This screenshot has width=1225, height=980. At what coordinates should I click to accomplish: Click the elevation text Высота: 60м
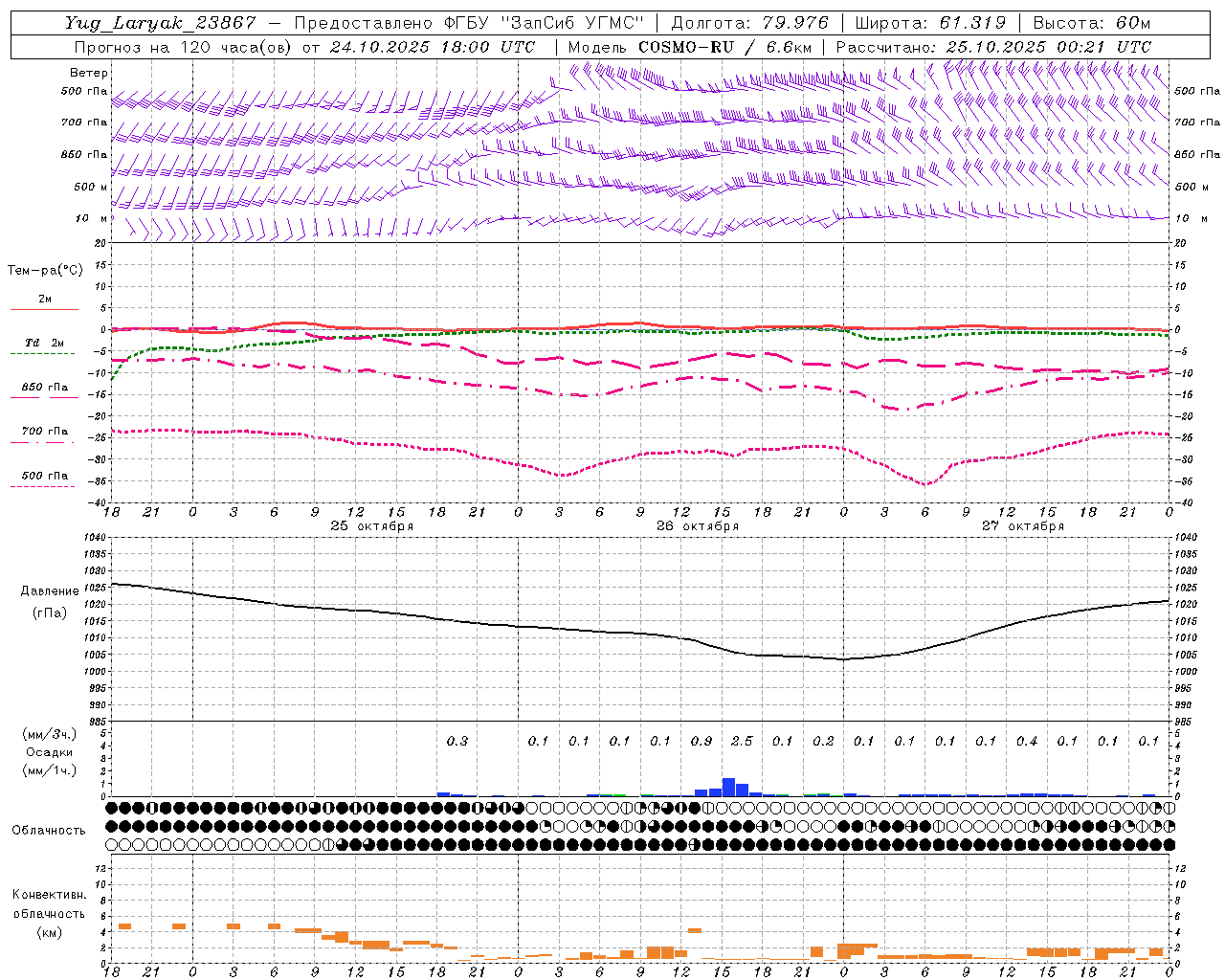pyautogui.click(x=1092, y=23)
